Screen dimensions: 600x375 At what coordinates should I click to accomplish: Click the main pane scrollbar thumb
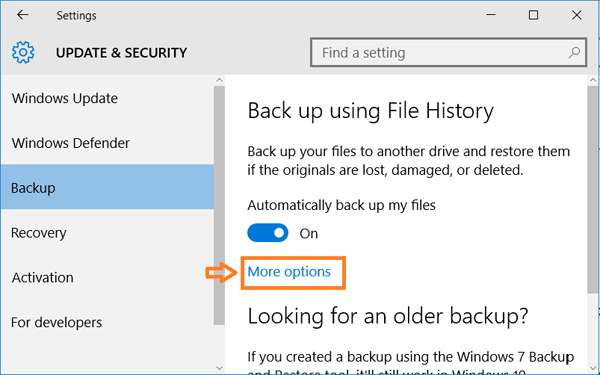pyautogui.click(x=593, y=190)
